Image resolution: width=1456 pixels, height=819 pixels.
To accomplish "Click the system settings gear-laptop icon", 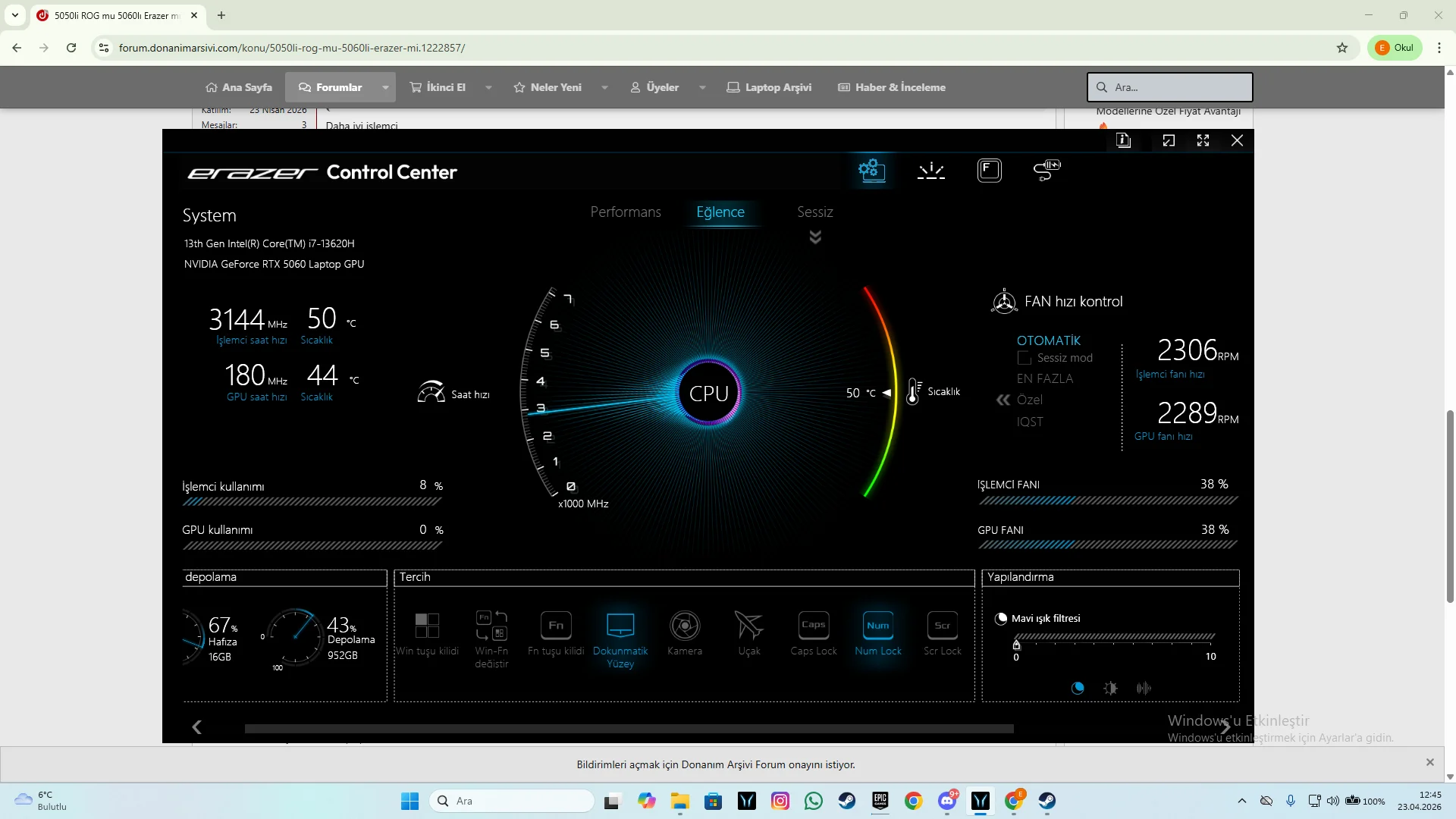I will coord(872,171).
